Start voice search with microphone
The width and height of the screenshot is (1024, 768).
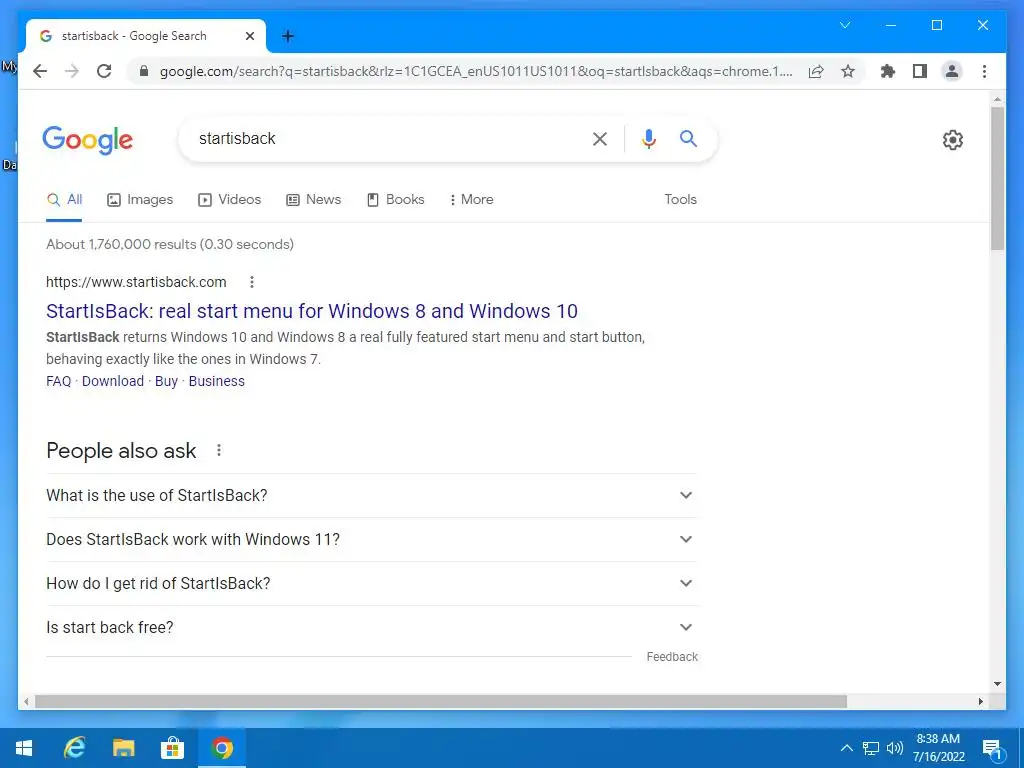coord(648,138)
